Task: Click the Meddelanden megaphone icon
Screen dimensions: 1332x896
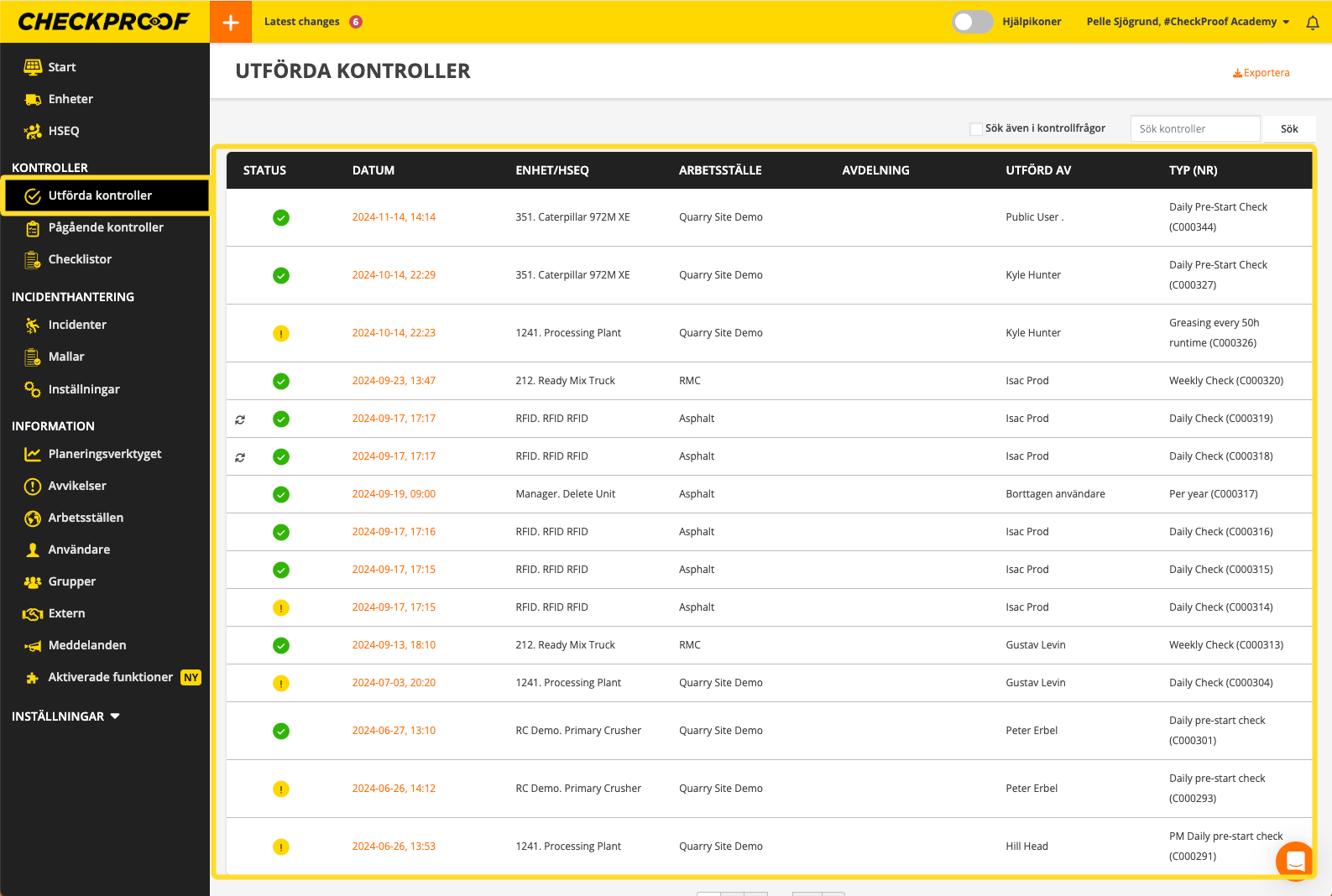Action: click(x=32, y=646)
